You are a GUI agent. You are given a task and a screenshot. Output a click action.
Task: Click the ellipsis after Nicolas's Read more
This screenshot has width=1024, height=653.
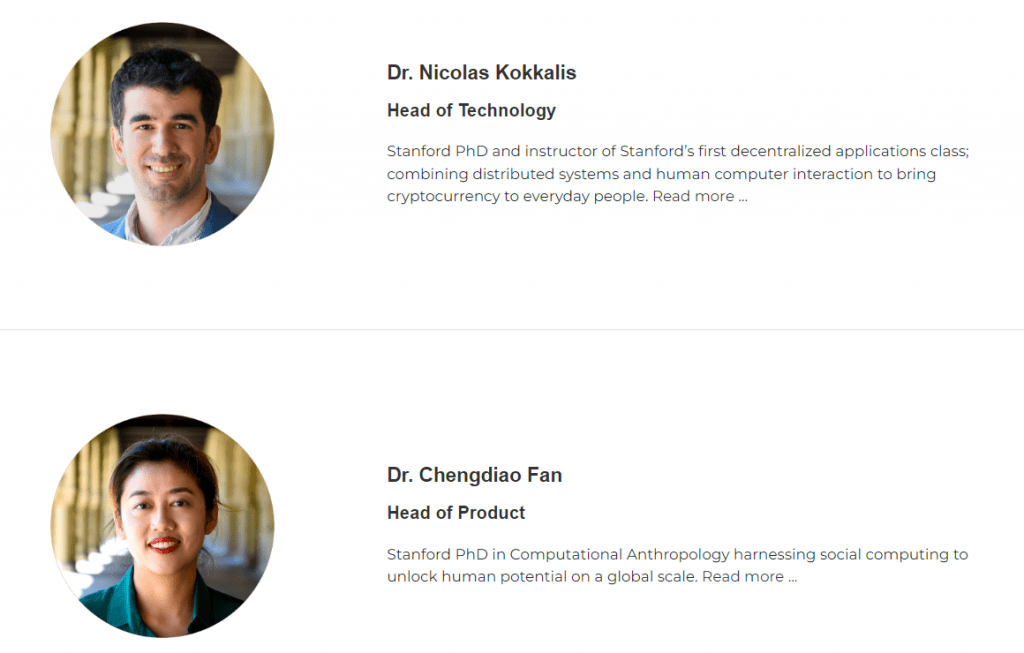(743, 199)
